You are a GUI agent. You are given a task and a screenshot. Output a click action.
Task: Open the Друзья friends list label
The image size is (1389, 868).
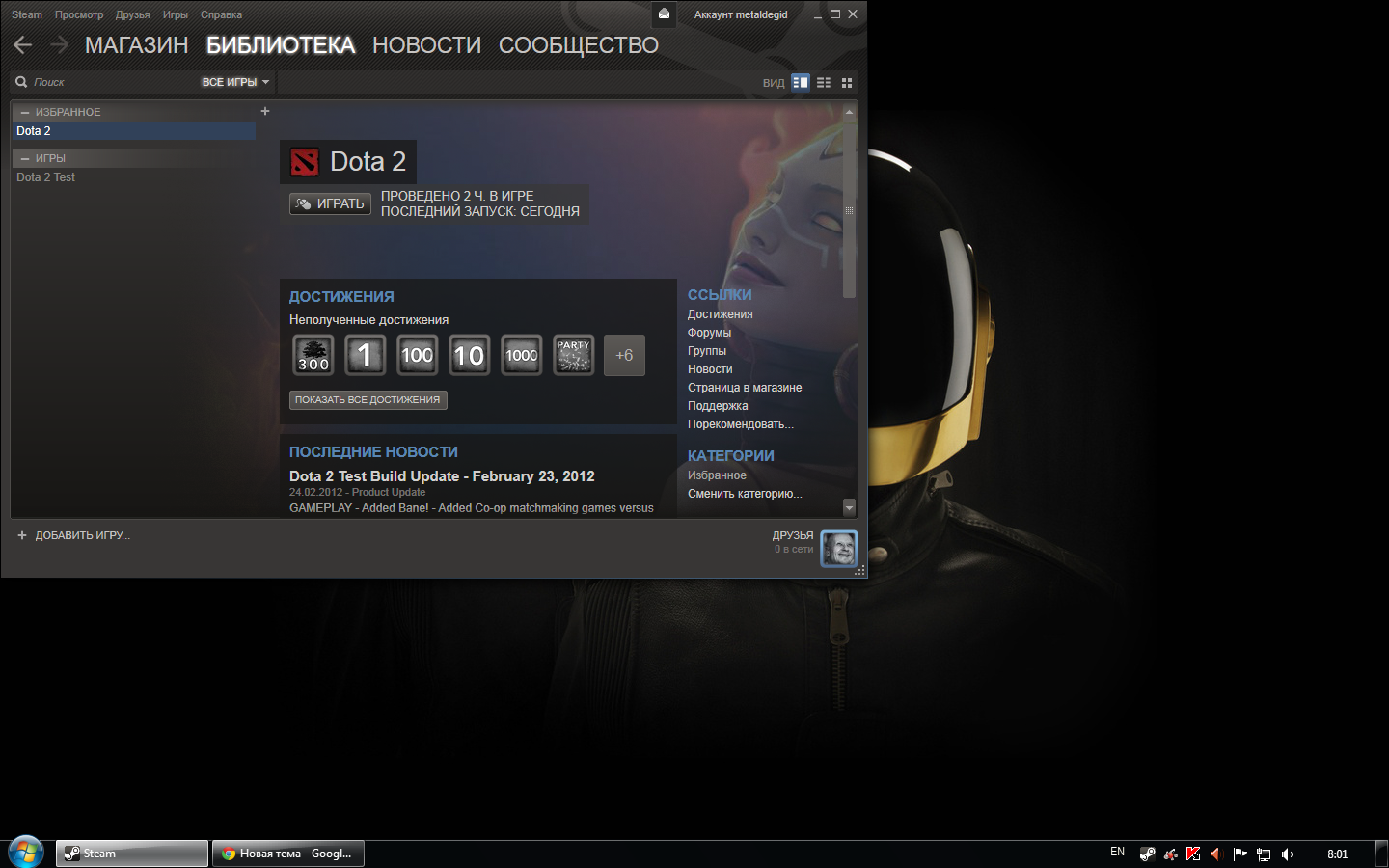click(793, 535)
